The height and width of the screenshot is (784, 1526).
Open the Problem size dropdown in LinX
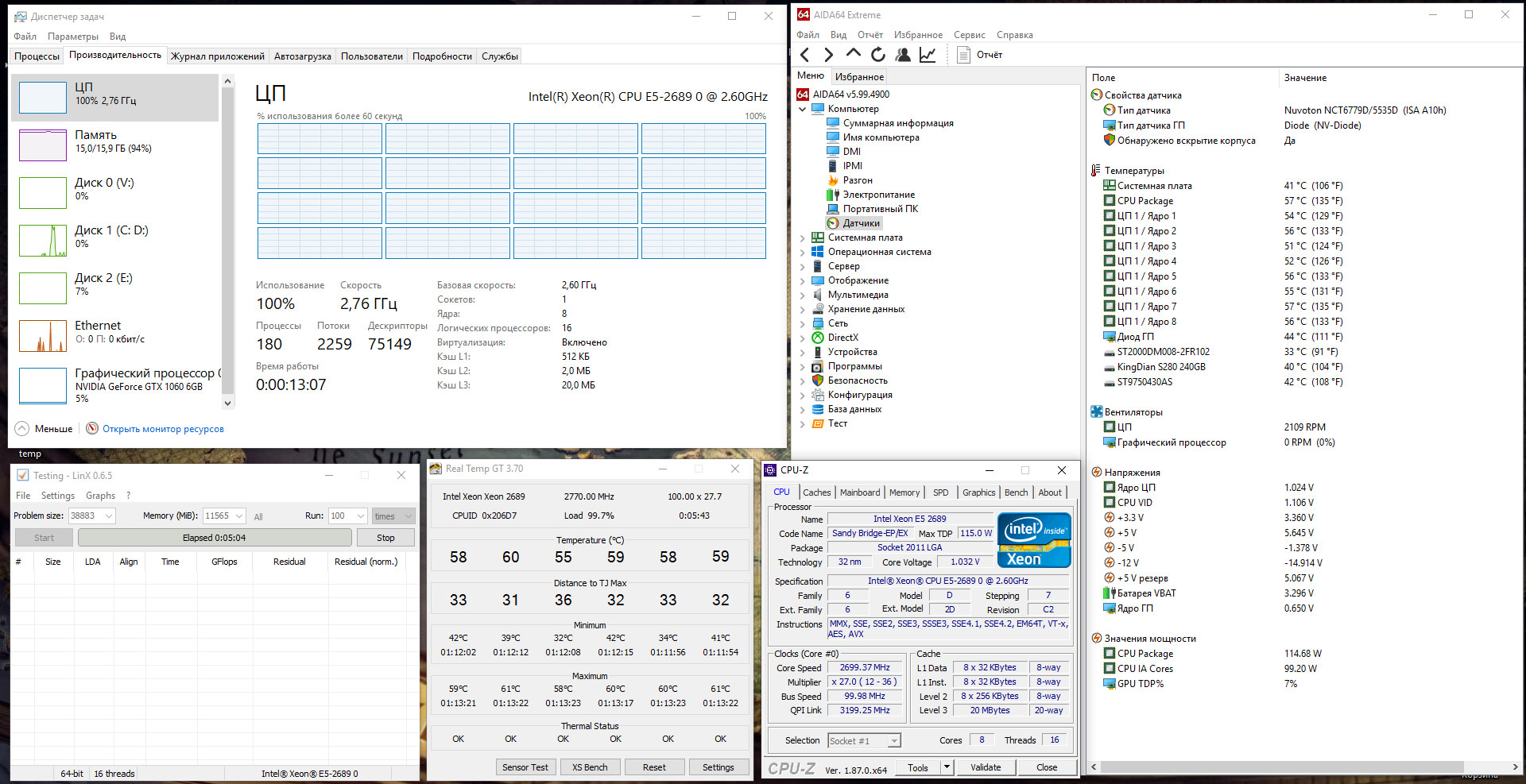109,516
